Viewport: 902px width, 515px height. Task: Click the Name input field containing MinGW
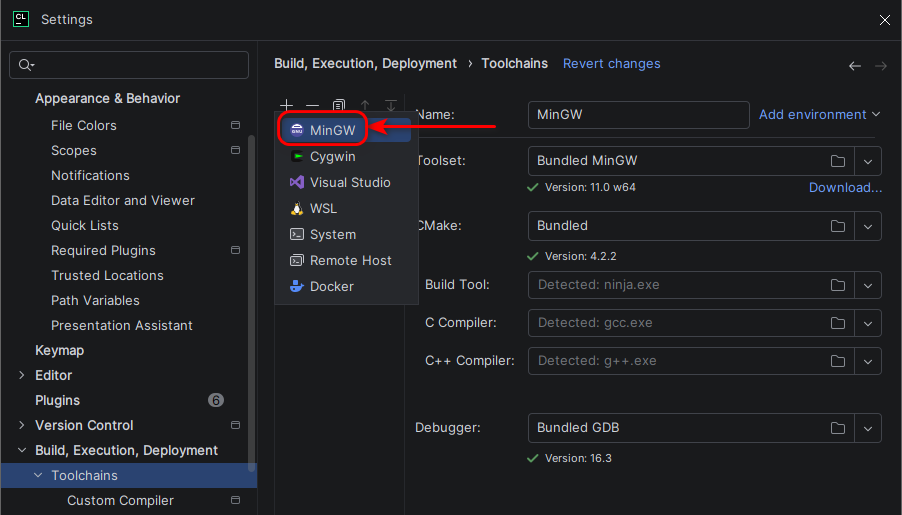tap(639, 115)
